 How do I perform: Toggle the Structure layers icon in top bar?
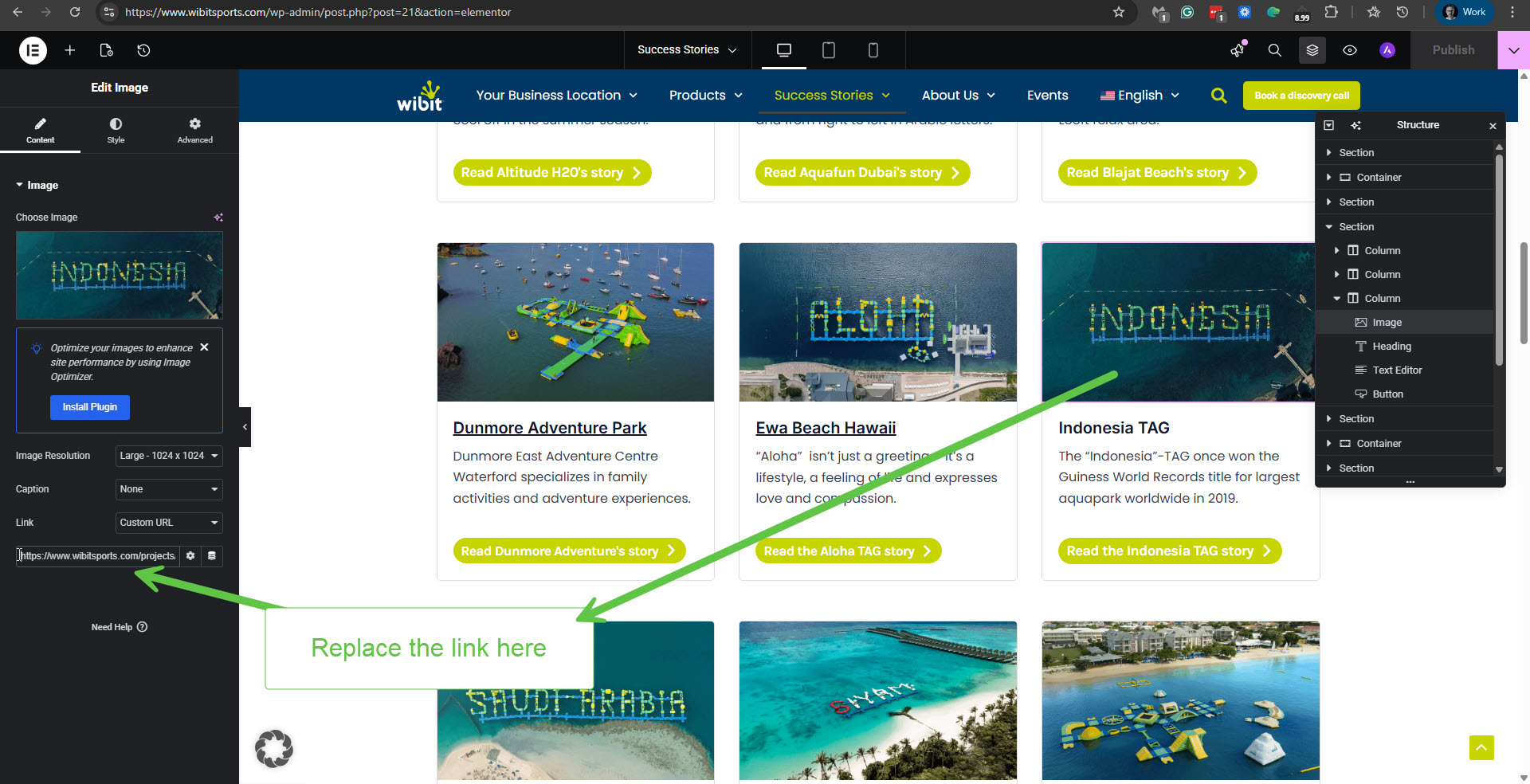(1312, 50)
